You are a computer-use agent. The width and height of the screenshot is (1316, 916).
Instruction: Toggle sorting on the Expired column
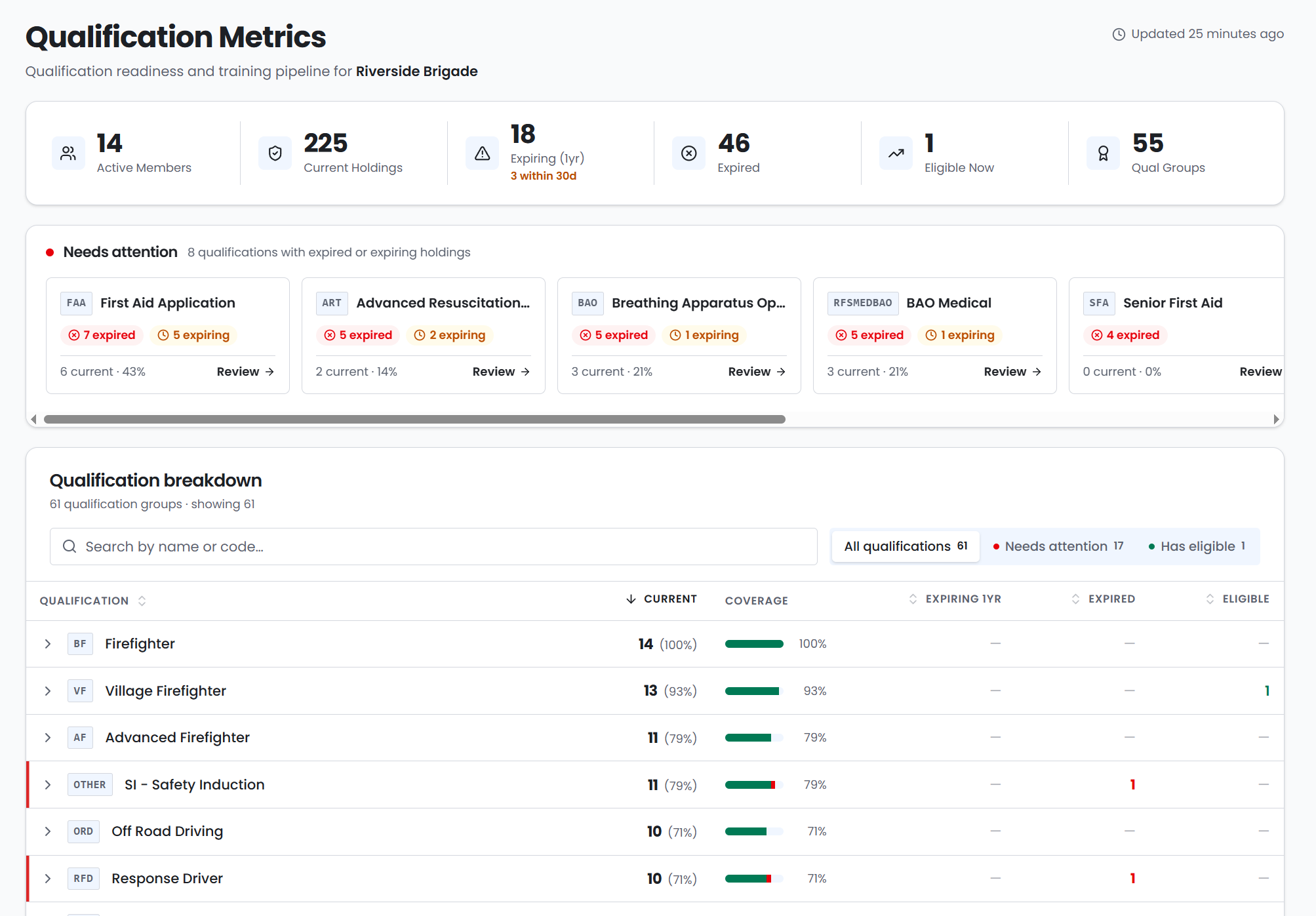[x=1104, y=599]
